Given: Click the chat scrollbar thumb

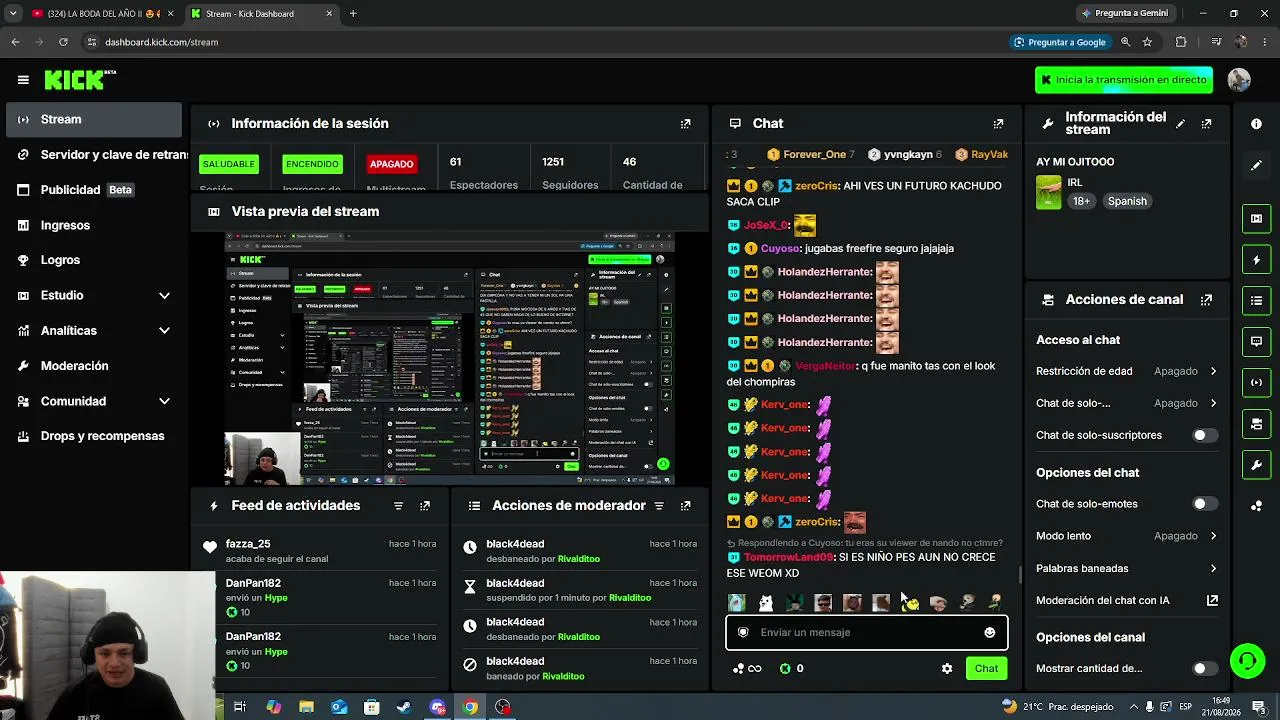Looking at the screenshot, I should pos(1019,575).
